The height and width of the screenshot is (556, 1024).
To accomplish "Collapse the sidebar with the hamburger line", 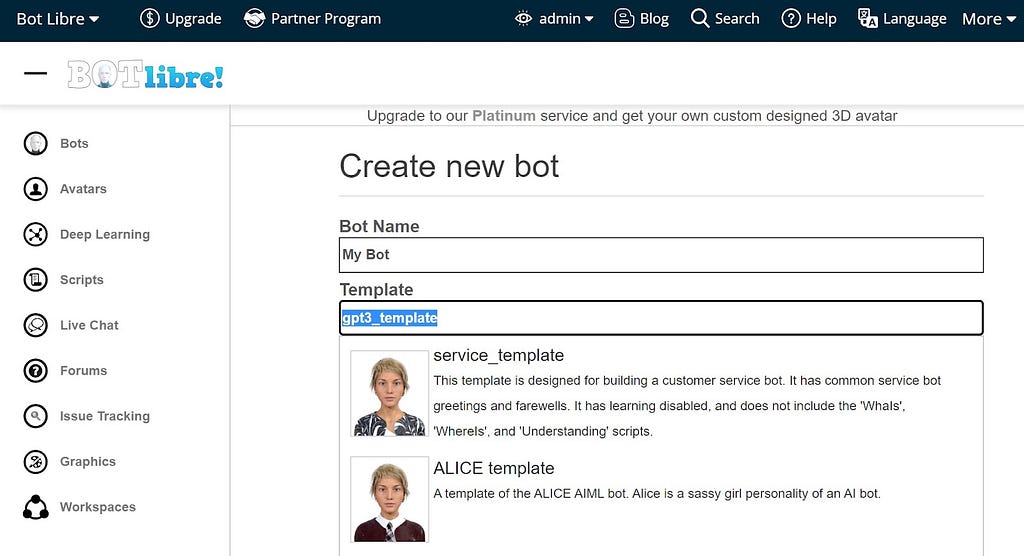I will [35, 73].
